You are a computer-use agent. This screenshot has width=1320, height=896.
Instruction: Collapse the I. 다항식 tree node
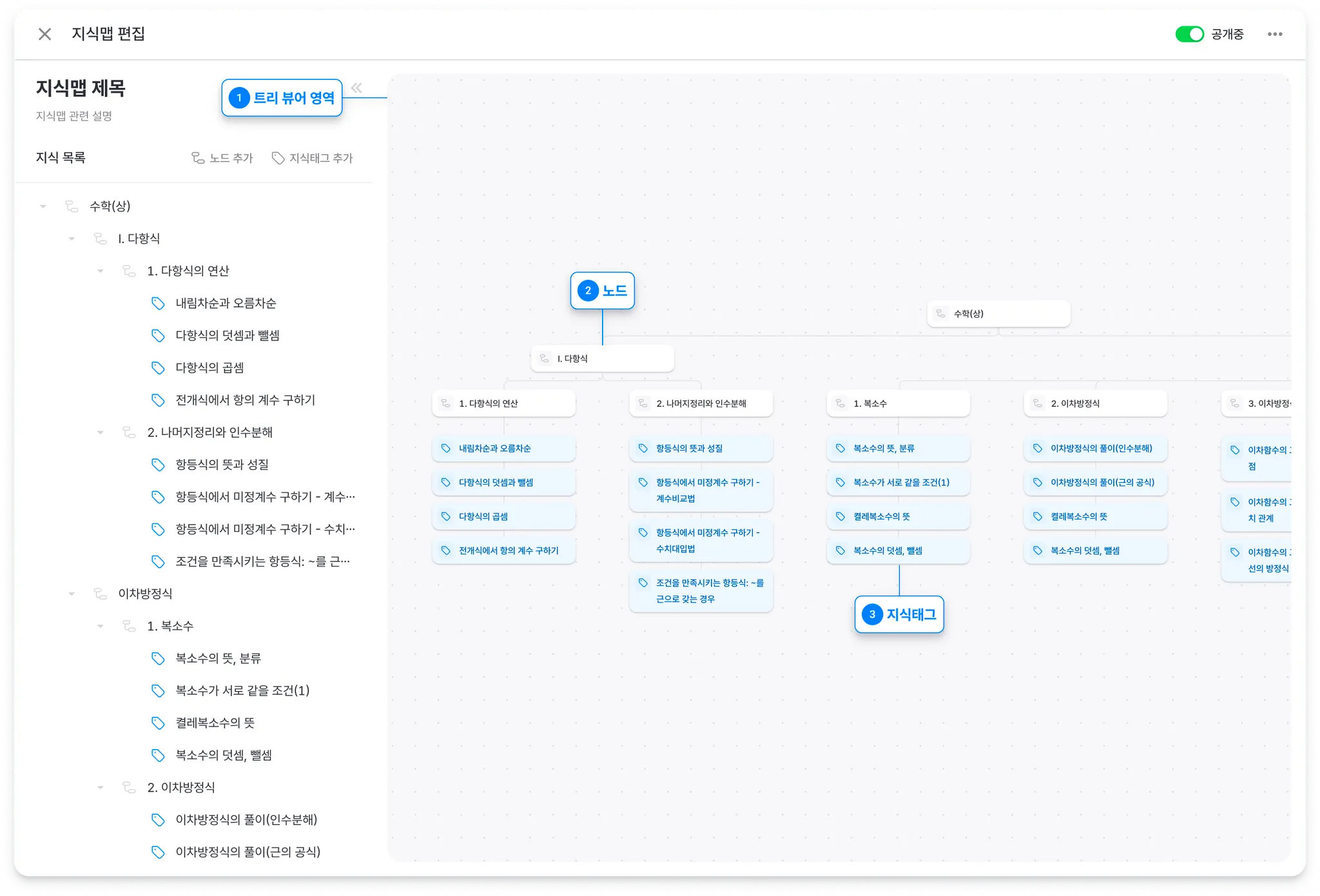tap(72, 239)
